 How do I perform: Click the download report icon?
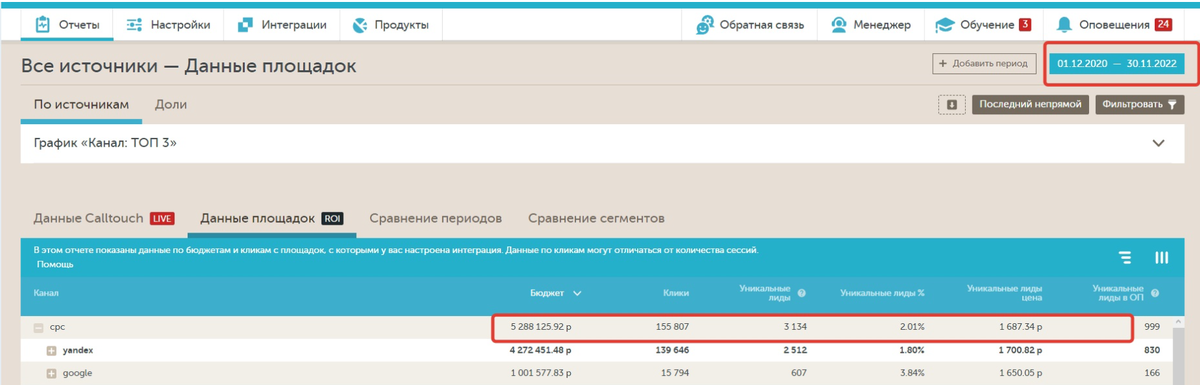tap(952, 104)
